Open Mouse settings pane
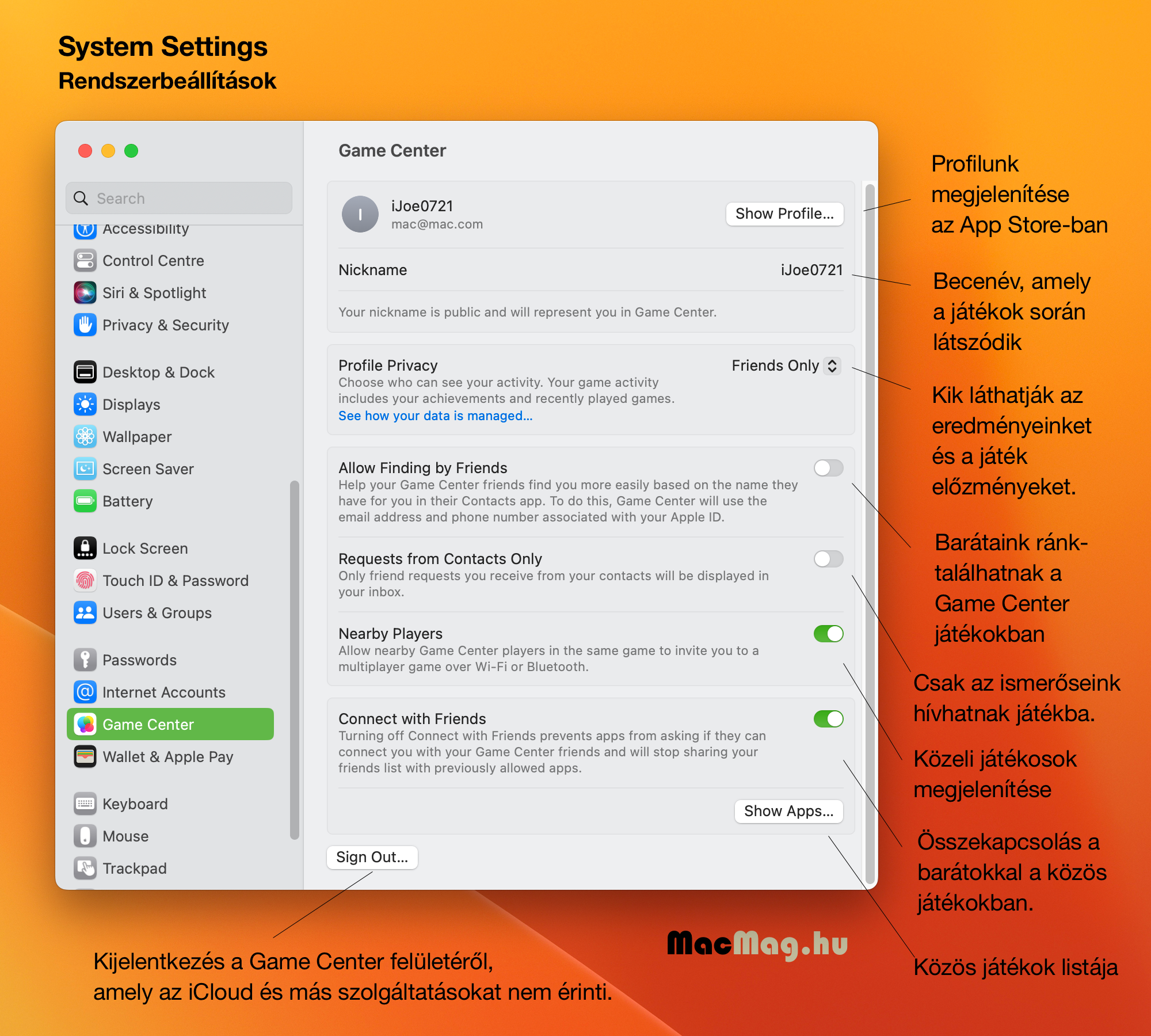This screenshot has height=1036, width=1151. tap(170, 836)
